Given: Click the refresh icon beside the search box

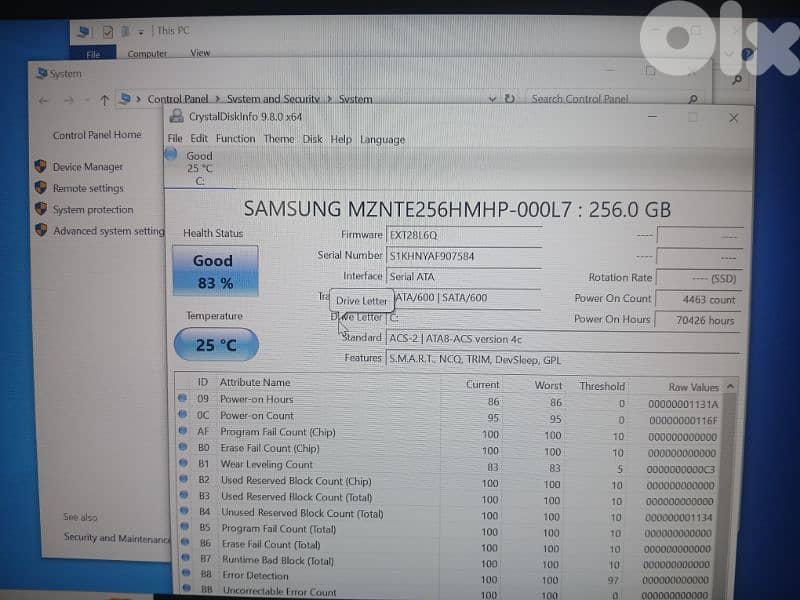Looking at the screenshot, I should point(510,99).
